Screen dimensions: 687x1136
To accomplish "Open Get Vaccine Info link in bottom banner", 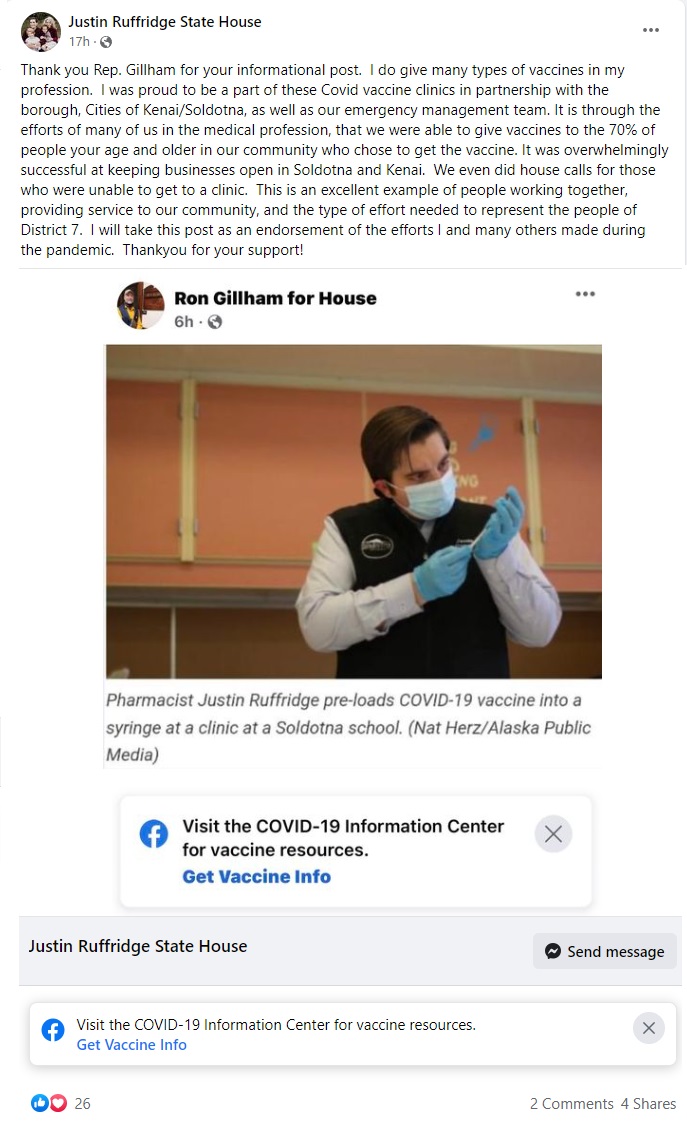I will [x=132, y=1045].
